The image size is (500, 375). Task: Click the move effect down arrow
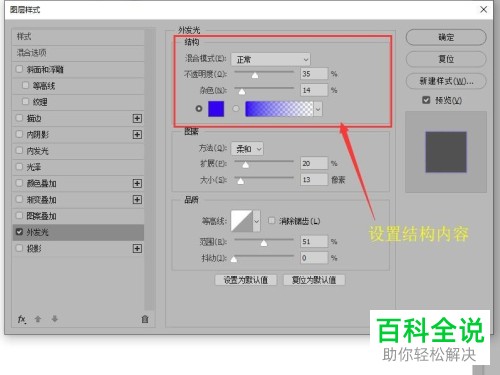pyautogui.click(x=55, y=319)
